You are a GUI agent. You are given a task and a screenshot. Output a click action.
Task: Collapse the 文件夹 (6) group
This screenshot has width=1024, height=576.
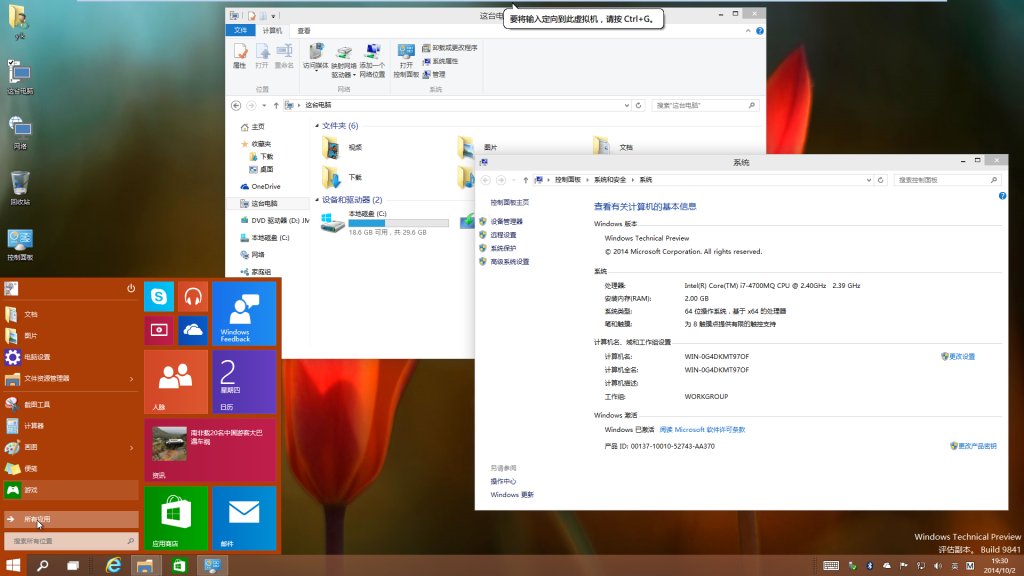317,125
